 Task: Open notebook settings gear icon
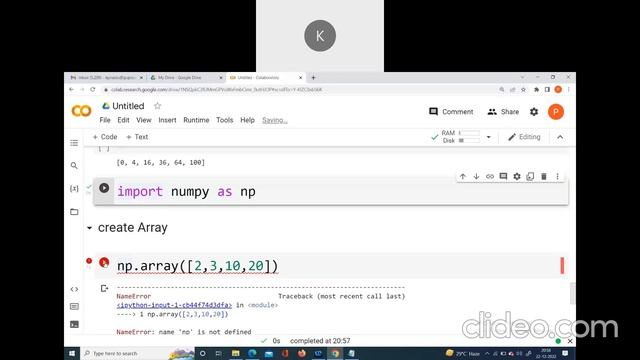(534, 112)
